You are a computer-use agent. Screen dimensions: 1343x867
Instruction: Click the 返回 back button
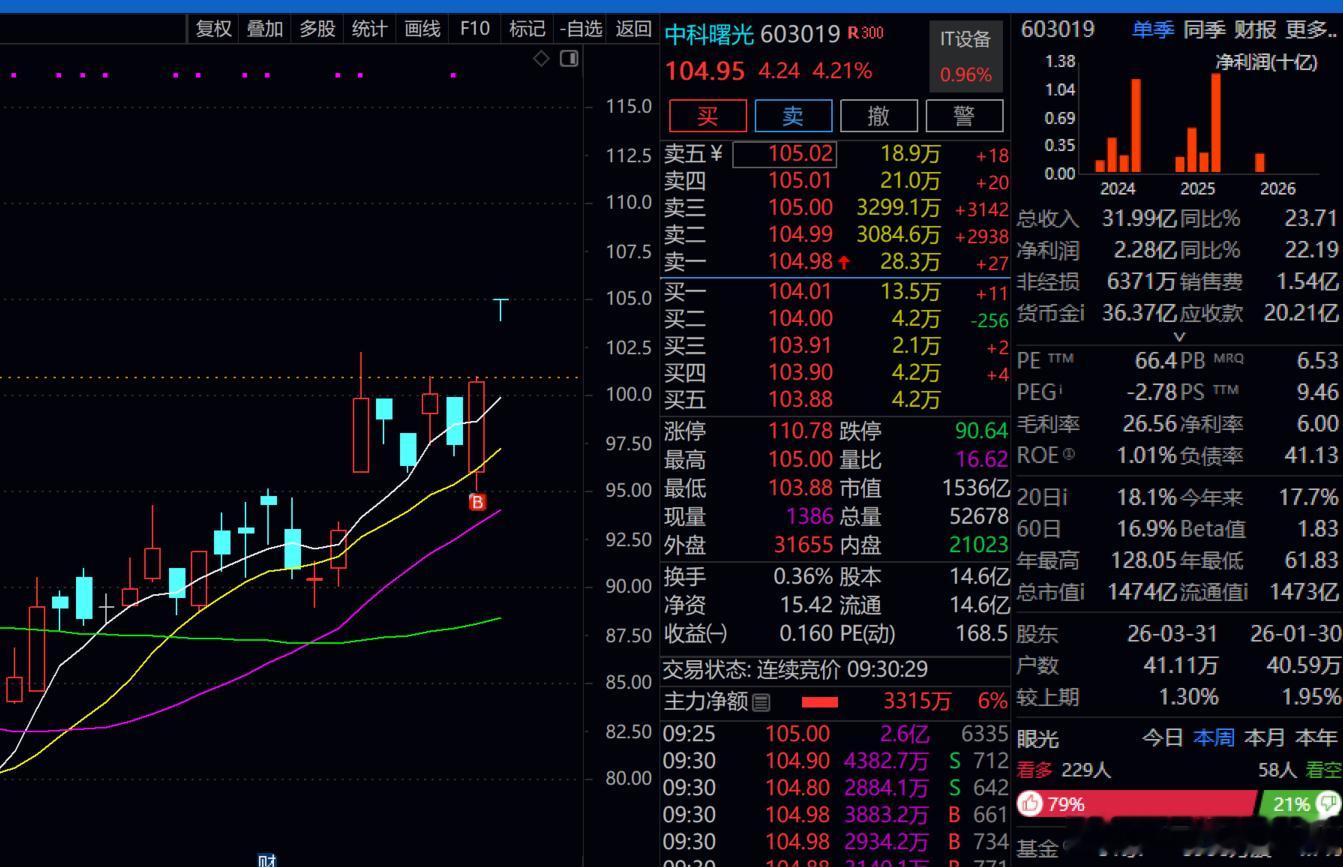click(634, 29)
